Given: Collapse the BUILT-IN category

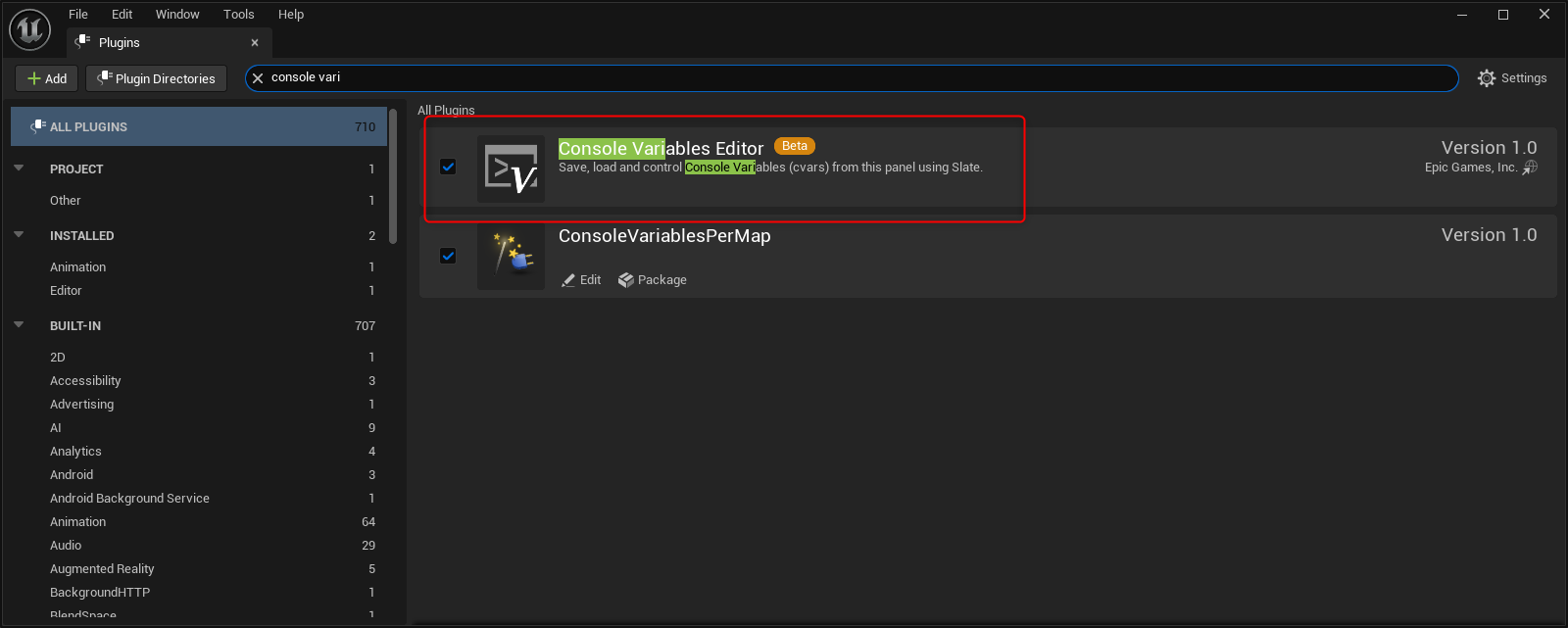Looking at the screenshot, I should (x=19, y=325).
